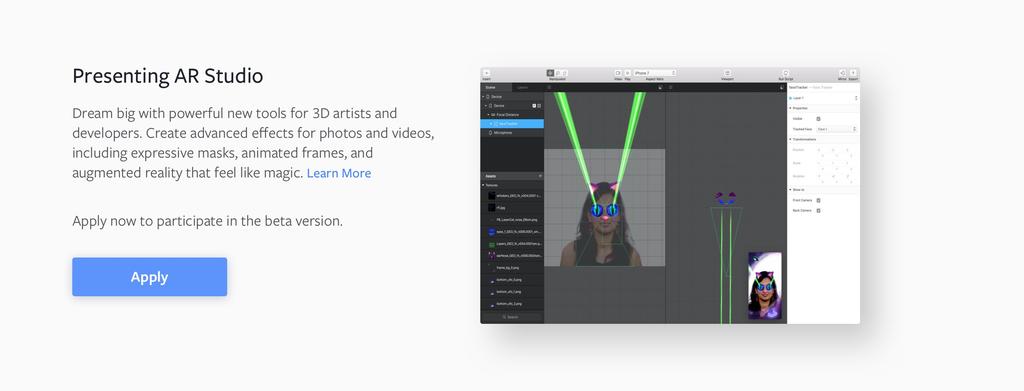Screen dimensions: 1024x391
Task: Select the eyes texture asset with blue thumbnail
Action: [x=512, y=232]
